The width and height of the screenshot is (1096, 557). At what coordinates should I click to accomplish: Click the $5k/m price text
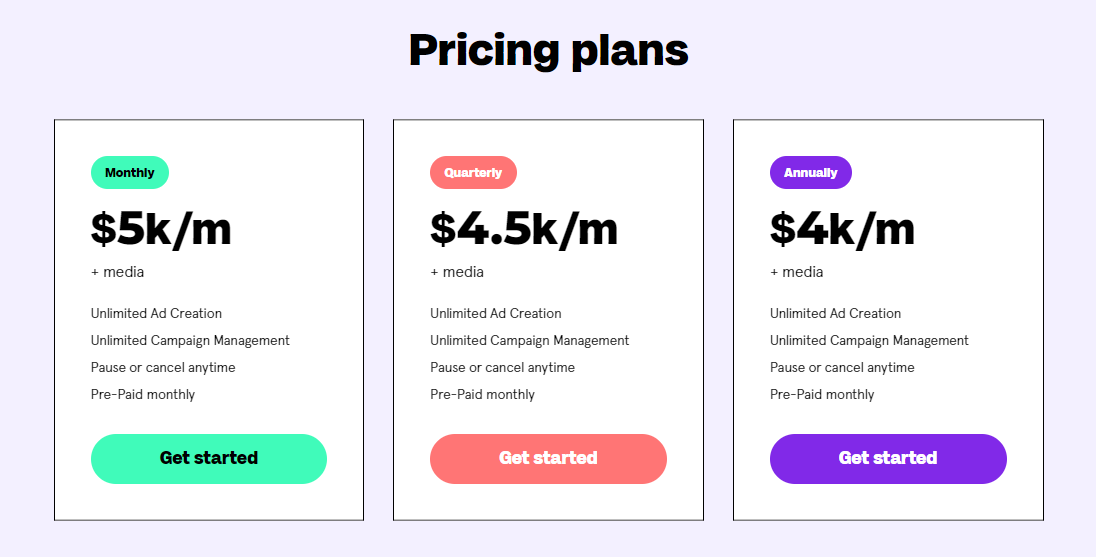(x=161, y=229)
